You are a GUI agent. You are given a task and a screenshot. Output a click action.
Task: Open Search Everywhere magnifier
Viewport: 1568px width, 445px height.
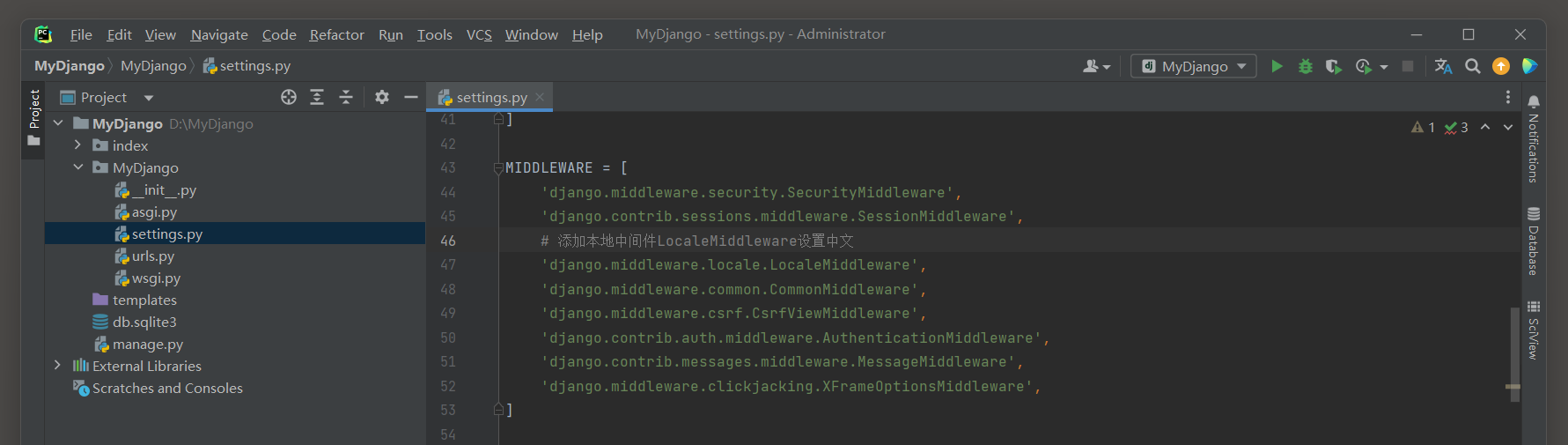[1472, 66]
